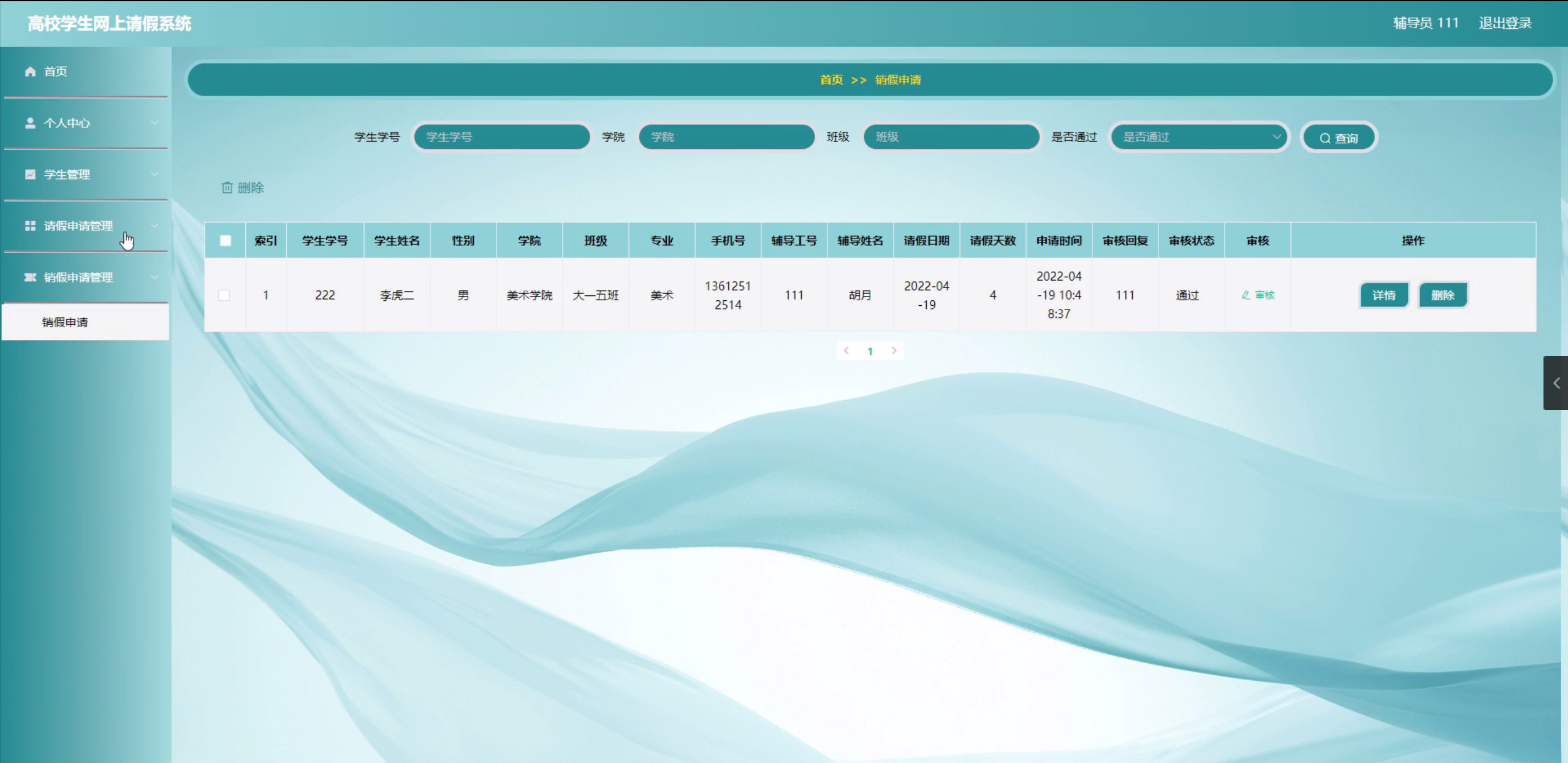Check the checkbox for row 1
Screen dimensions: 1568x763
224,295
